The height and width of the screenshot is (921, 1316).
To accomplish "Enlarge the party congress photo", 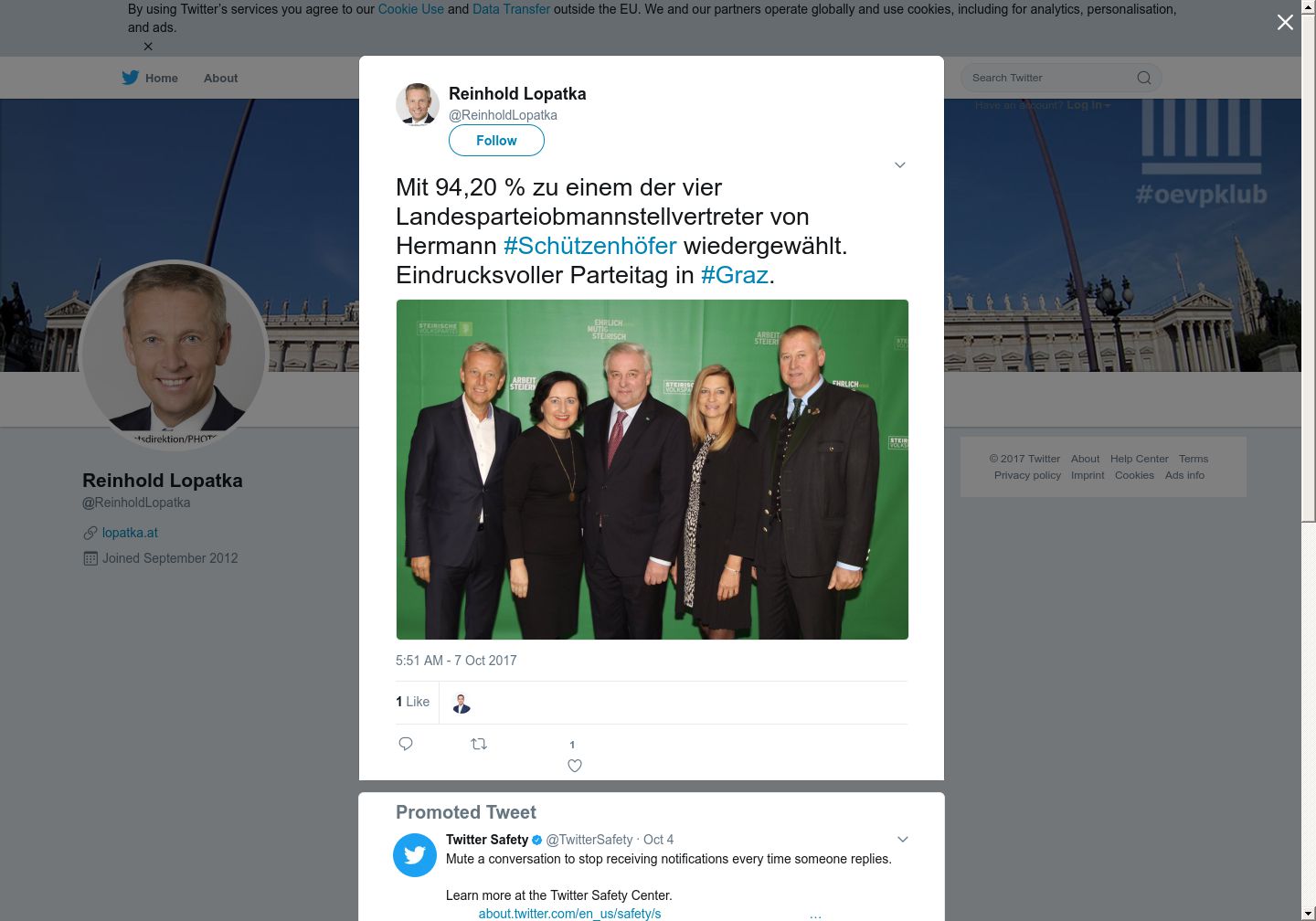I will coord(652,470).
